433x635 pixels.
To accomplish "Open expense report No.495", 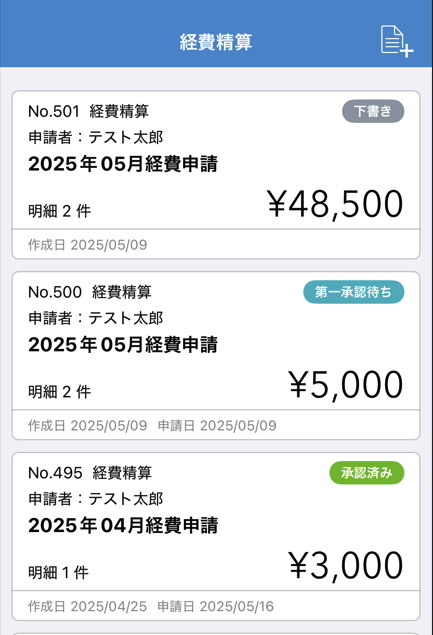I will 216,536.
